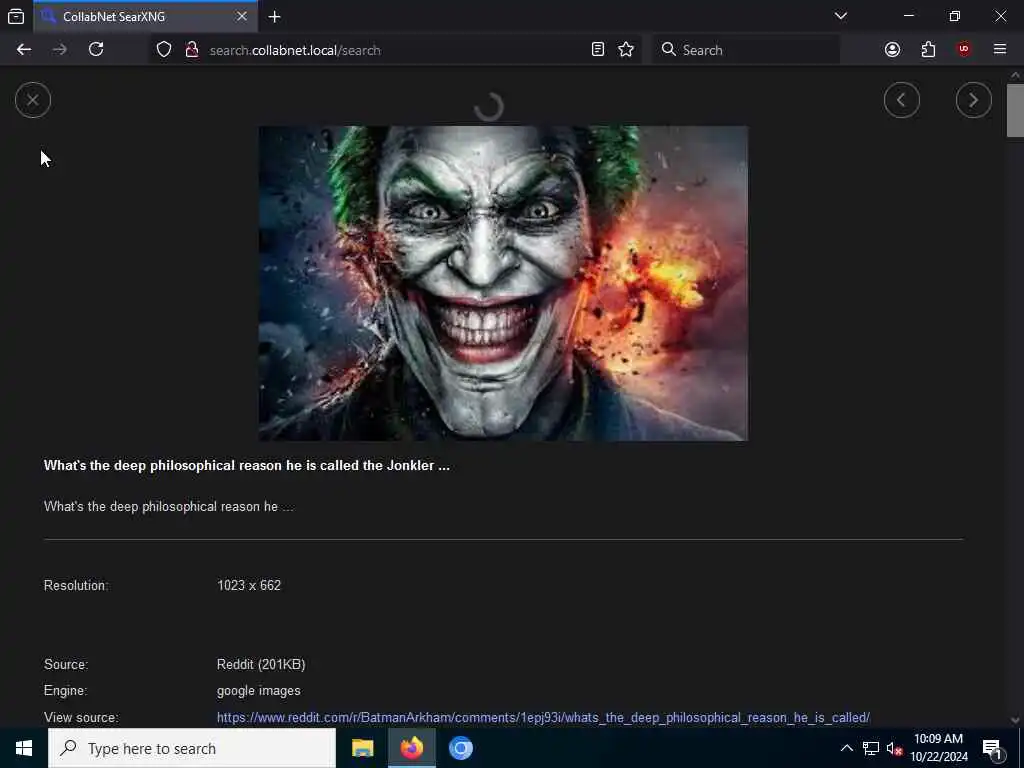Open the reddit.com BatmanArkham source link
Image resolution: width=1024 pixels, height=768 pixels.
543,717
